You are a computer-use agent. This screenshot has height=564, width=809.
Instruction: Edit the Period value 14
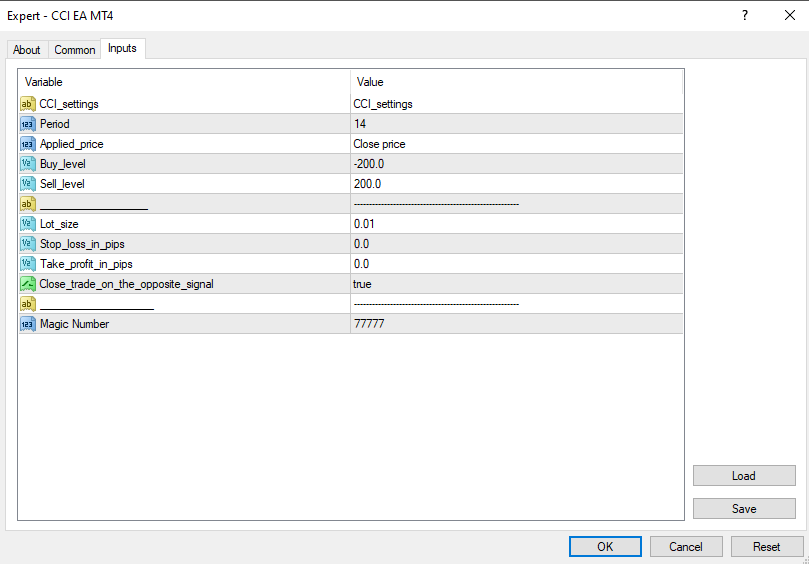(x=516, y=124)
